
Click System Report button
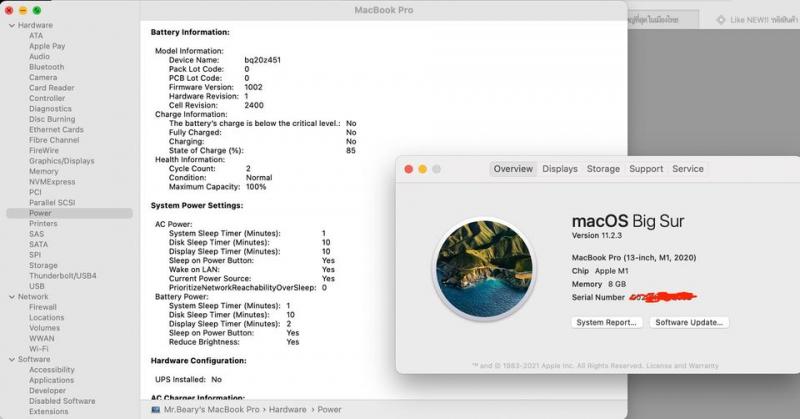tap(606, 323)
